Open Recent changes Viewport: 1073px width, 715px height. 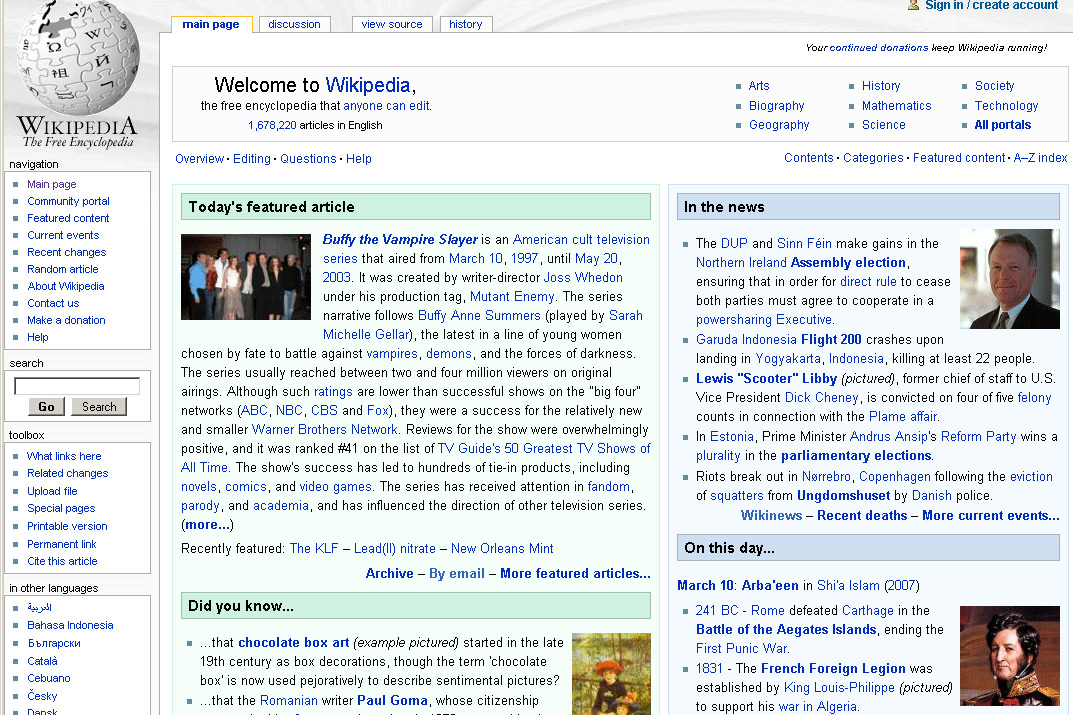click(x=66, y=252)
